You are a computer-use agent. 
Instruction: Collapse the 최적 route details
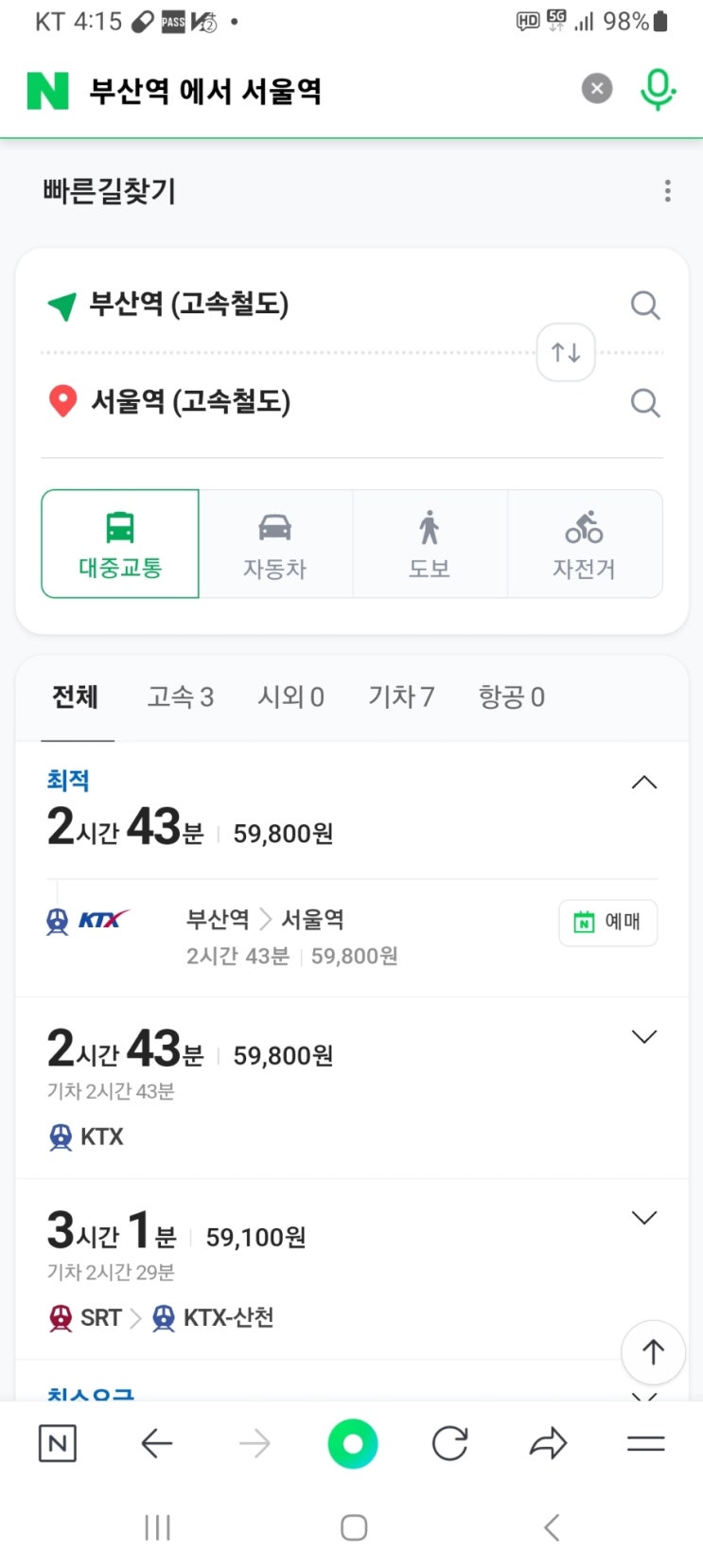tap(643, 783)
